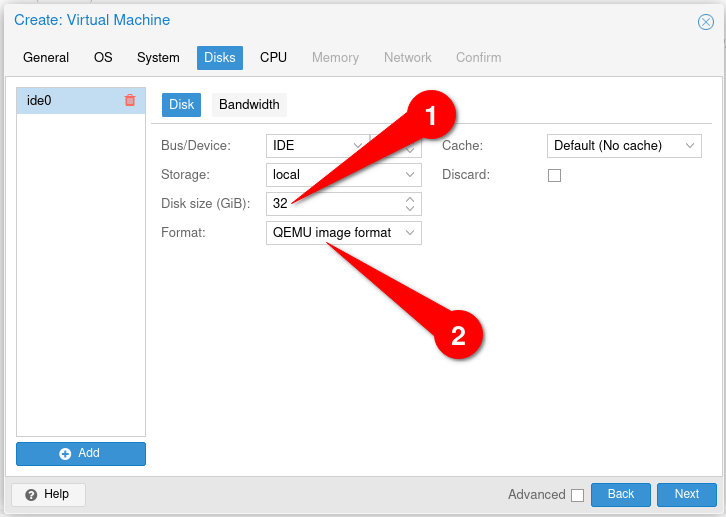
Task: Enable the Discard checkbox
Action: pos(555,175)
